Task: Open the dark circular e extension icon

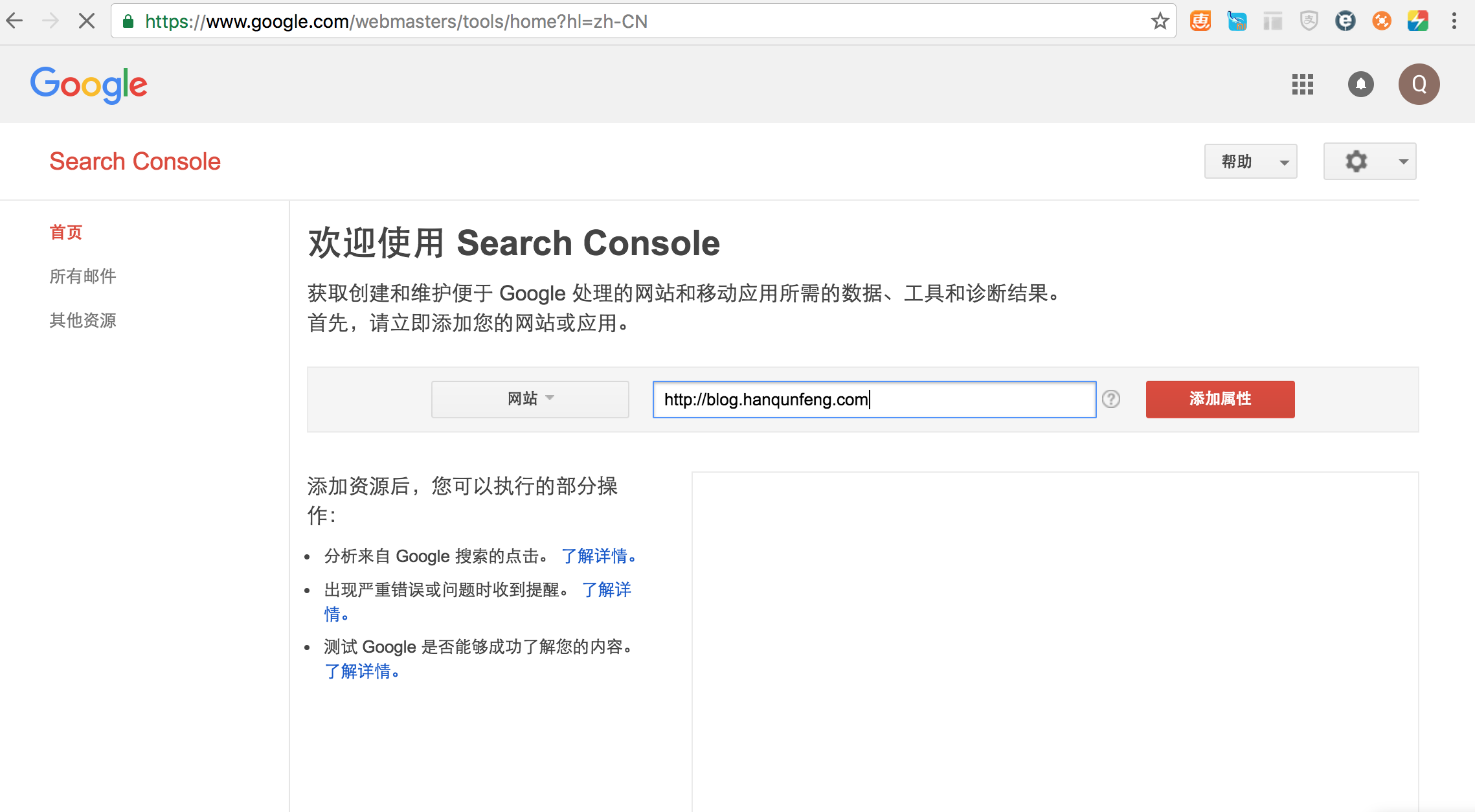Action: (x=1346, y=21)
